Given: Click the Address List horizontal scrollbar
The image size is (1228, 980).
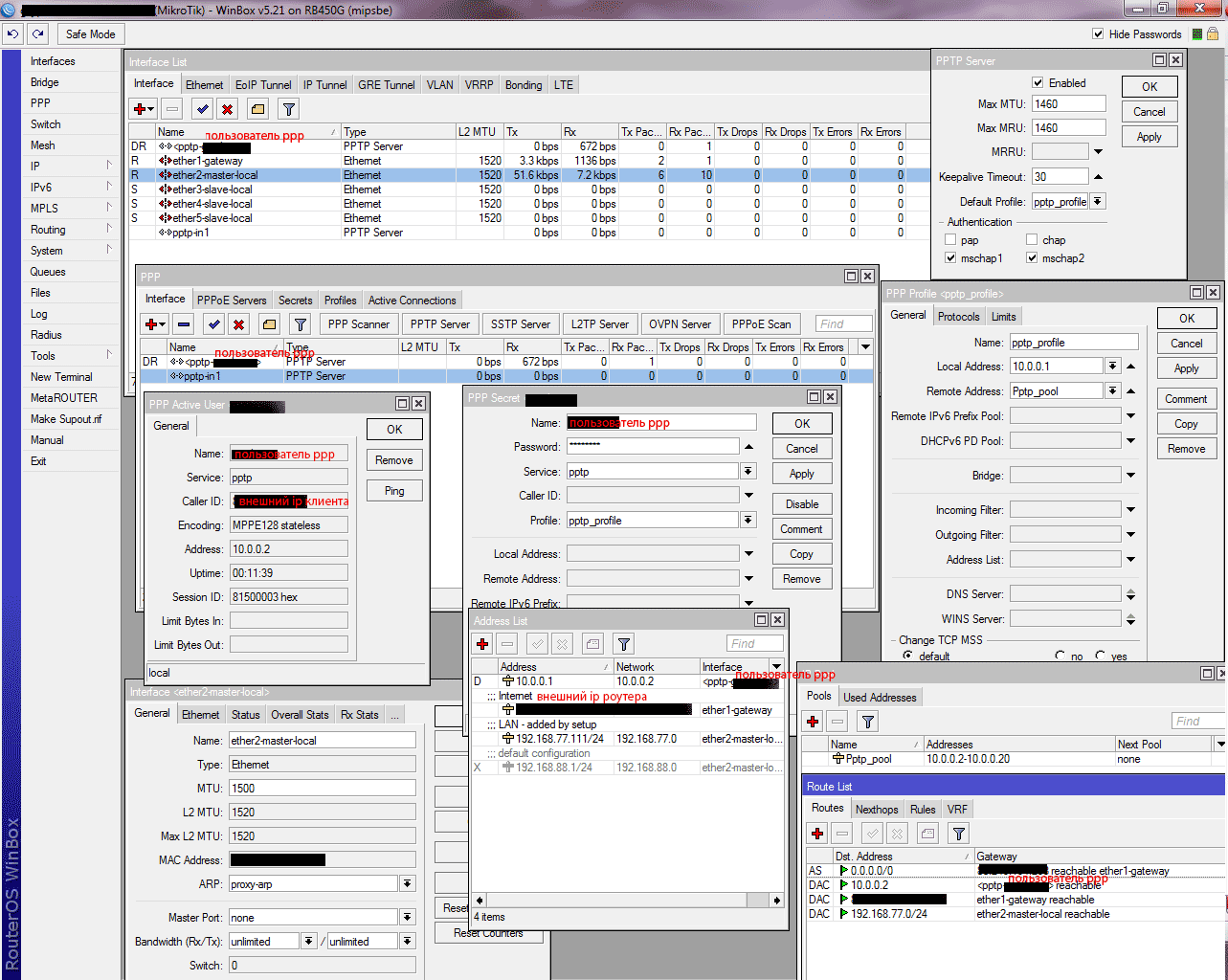Looking at the screenshot, I should pos(629,900).
